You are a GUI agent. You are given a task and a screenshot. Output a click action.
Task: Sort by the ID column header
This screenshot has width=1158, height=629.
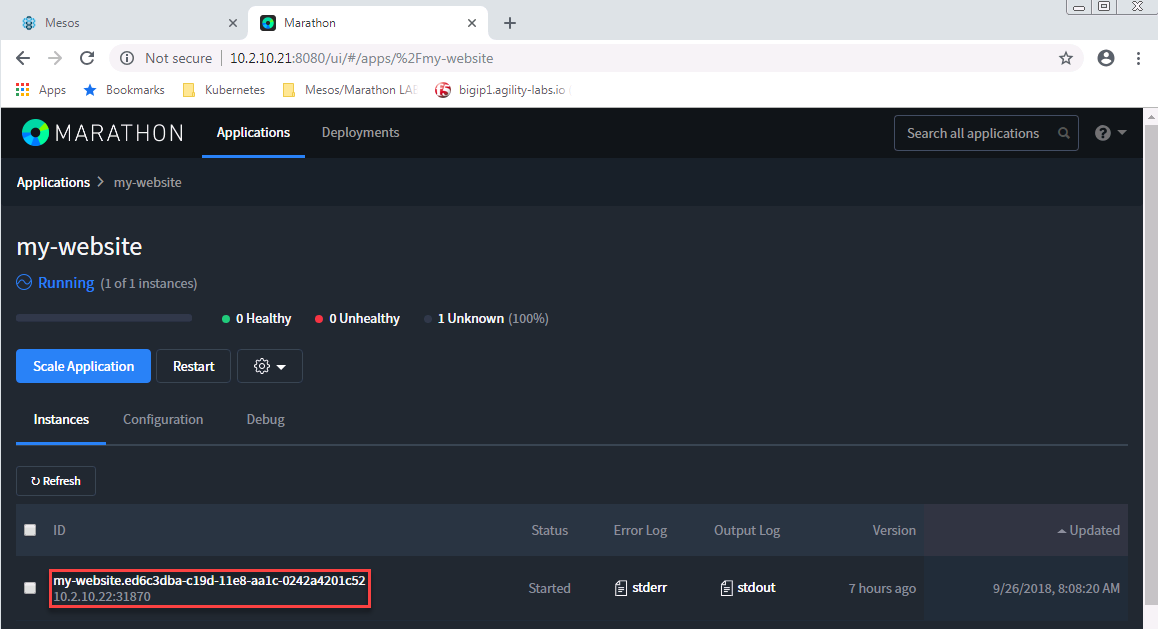point(59,530)
